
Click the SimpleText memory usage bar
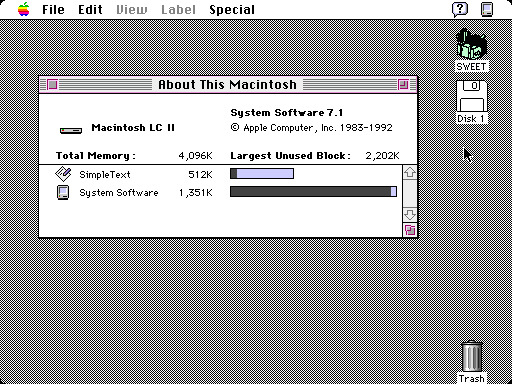point(262,173)
